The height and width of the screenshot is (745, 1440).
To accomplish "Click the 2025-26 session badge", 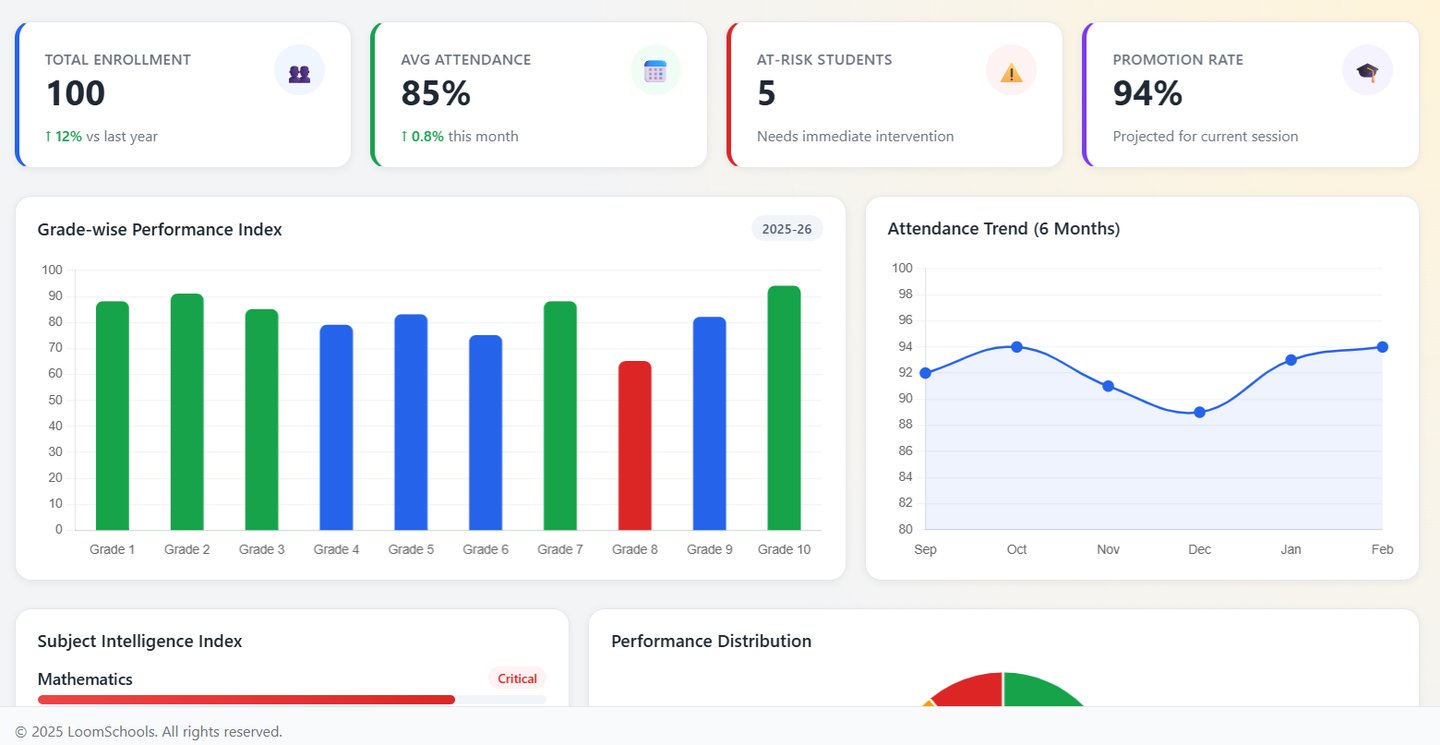I will point(787,229).
